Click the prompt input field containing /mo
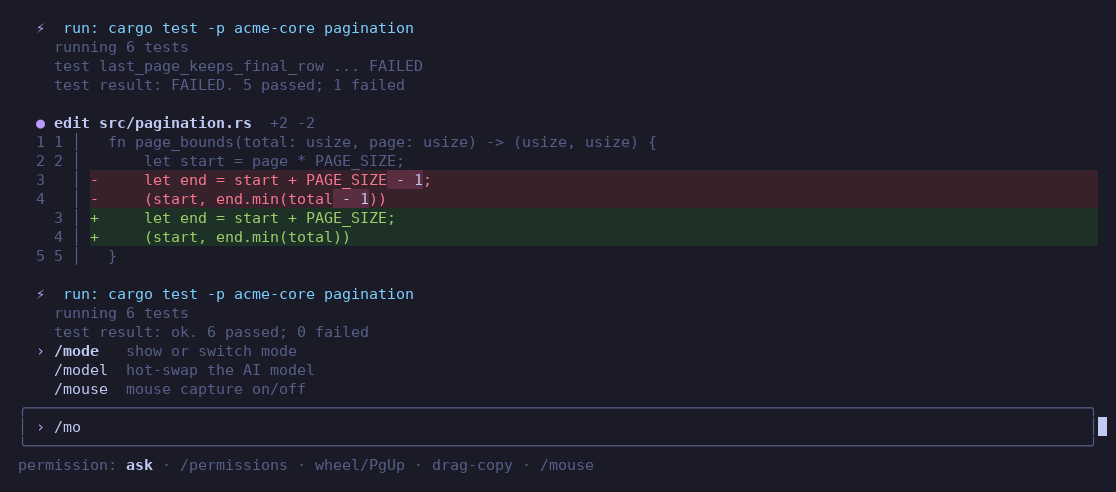The width and height of the screenshot is (1116, 492). 558,427
